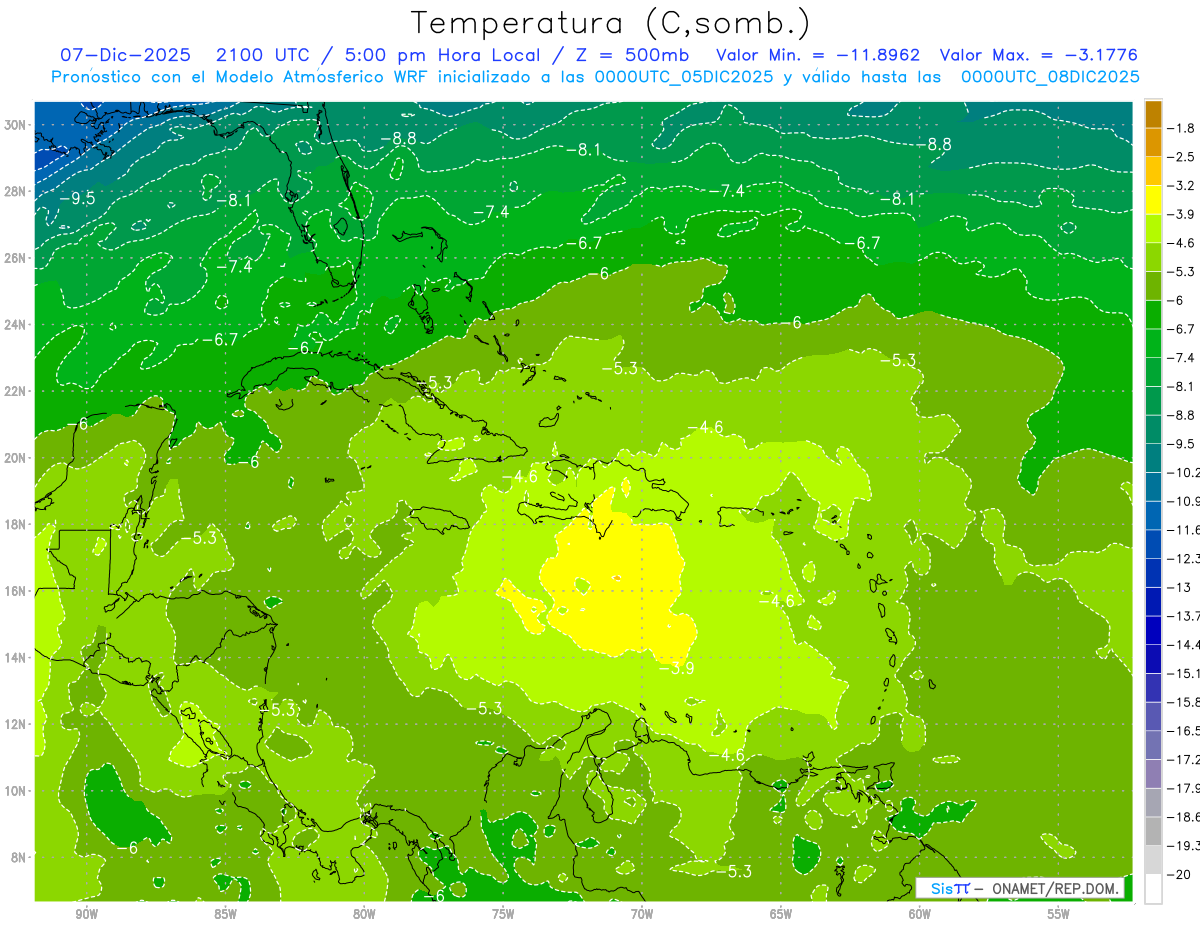The height and width of the screenshot is (927, 1200).
Task: Click the "-1.8" color bar label
Action: 1182,128
